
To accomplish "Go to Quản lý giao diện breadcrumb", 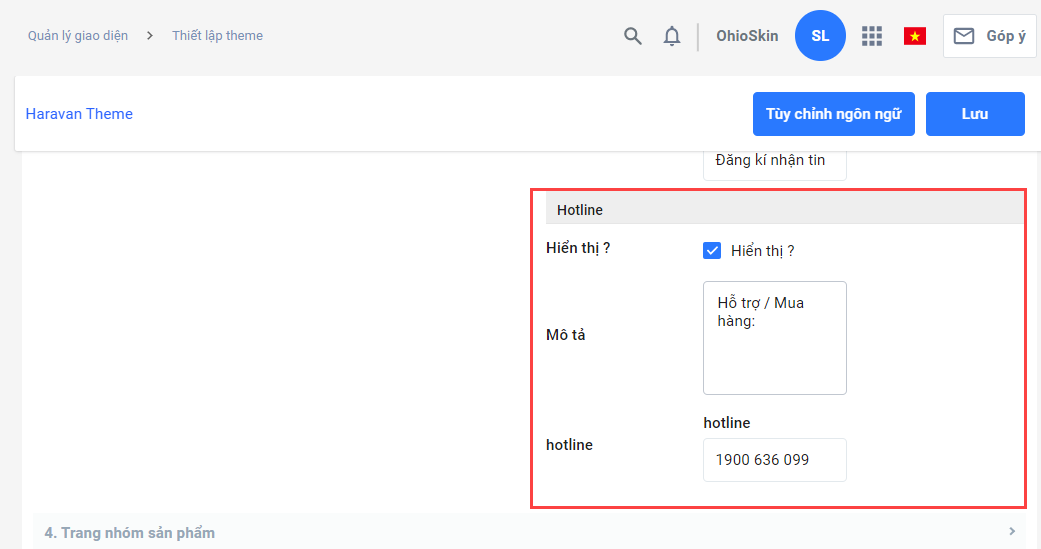I will point(78,36).
